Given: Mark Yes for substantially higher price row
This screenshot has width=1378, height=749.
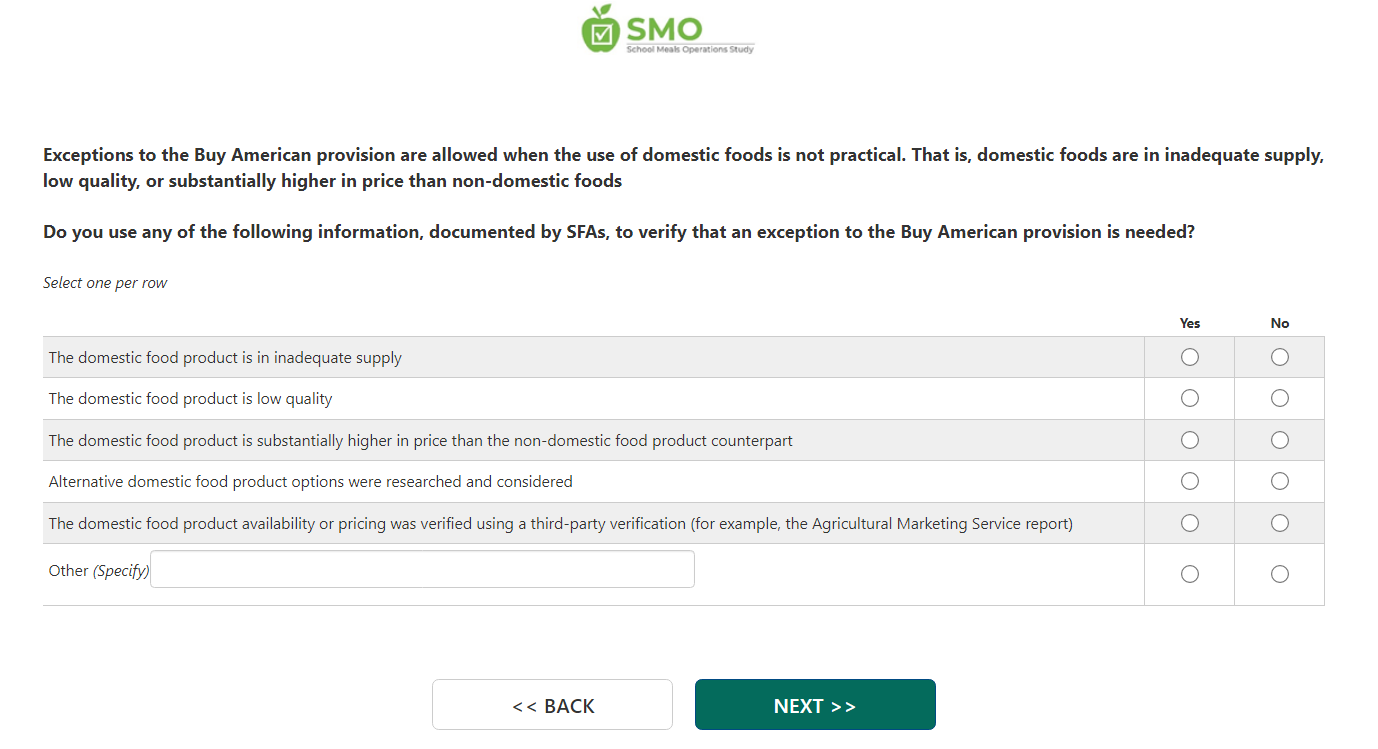Looking at the screenshot, I should [1189, 440].
